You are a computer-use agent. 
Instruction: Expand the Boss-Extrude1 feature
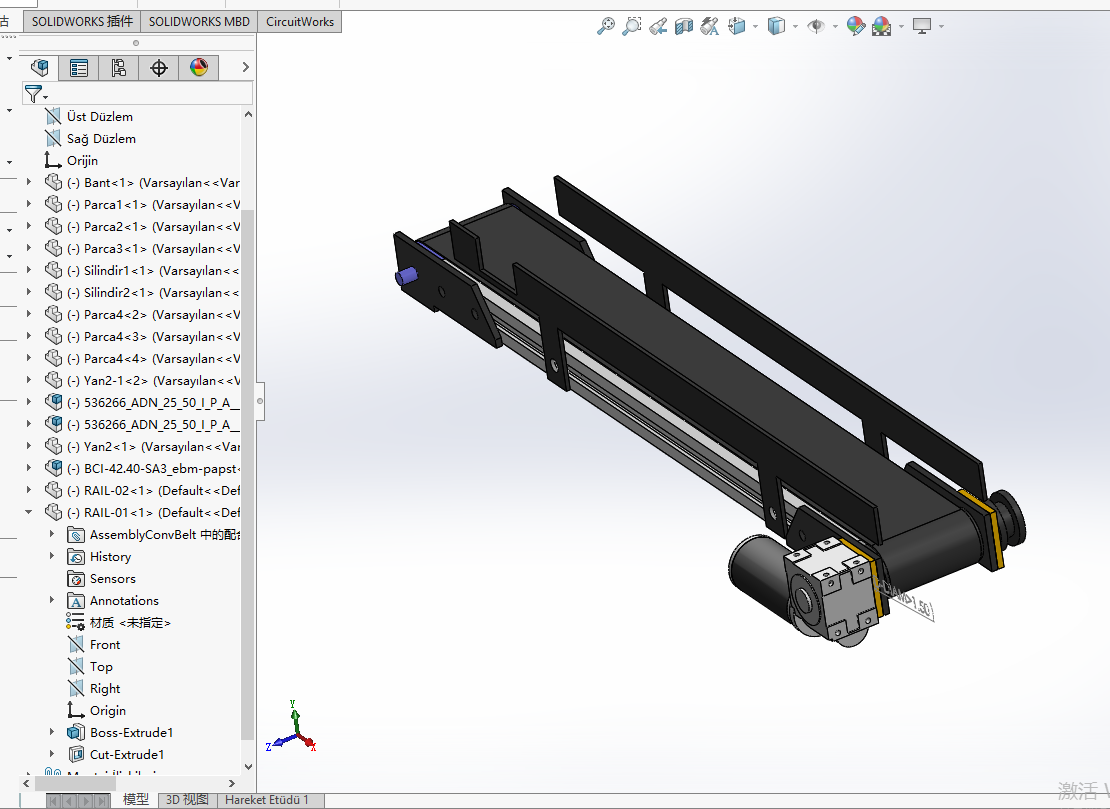pos(52,732)
